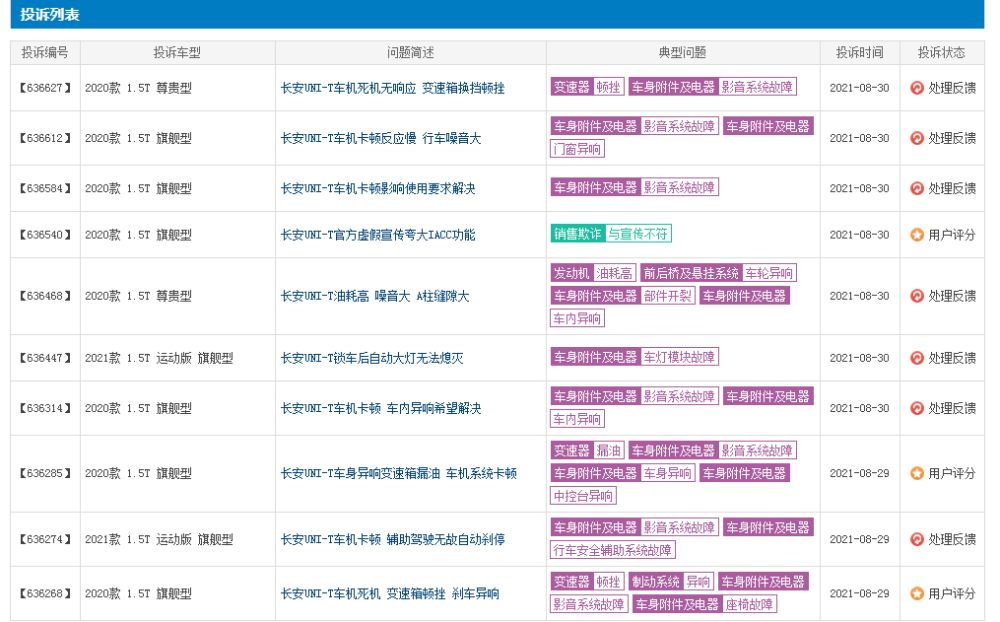Click the 车身异响 tag in row 636285
Screen dimensions: 1000x622
point(668,473)
